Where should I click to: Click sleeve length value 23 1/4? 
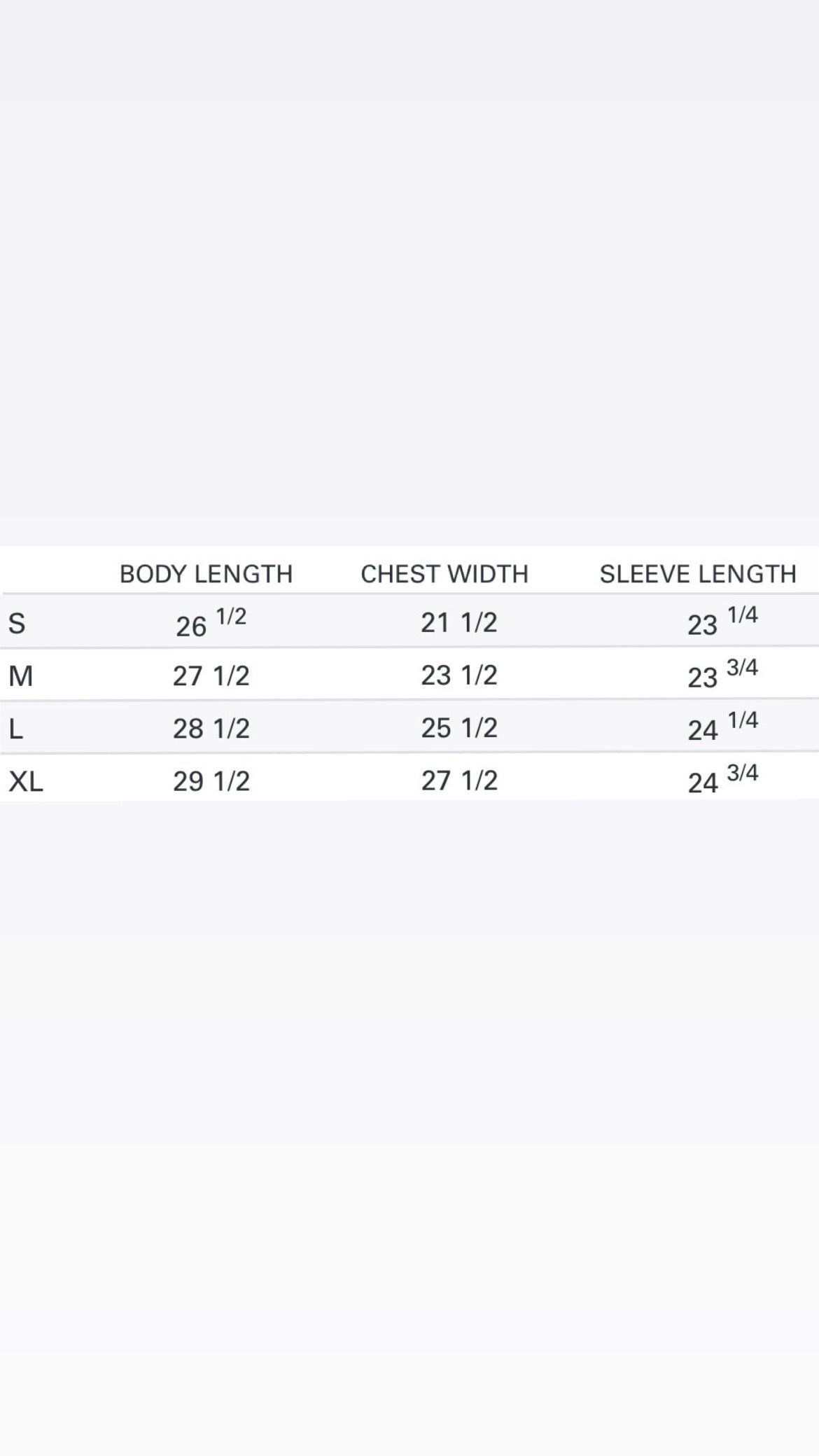(722, 622)
